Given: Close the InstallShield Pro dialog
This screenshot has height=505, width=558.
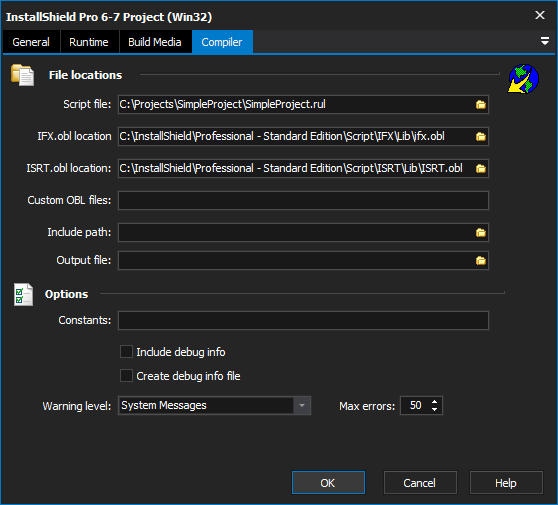Looking at the screenshot, I should coord(540,15).
